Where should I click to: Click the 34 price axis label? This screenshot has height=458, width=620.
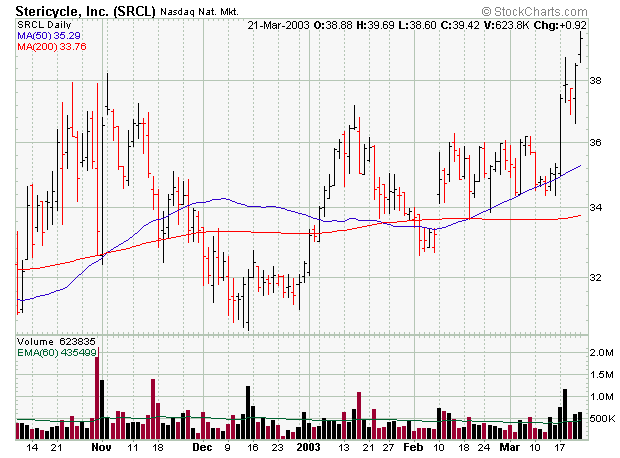[x=595, y=207]
